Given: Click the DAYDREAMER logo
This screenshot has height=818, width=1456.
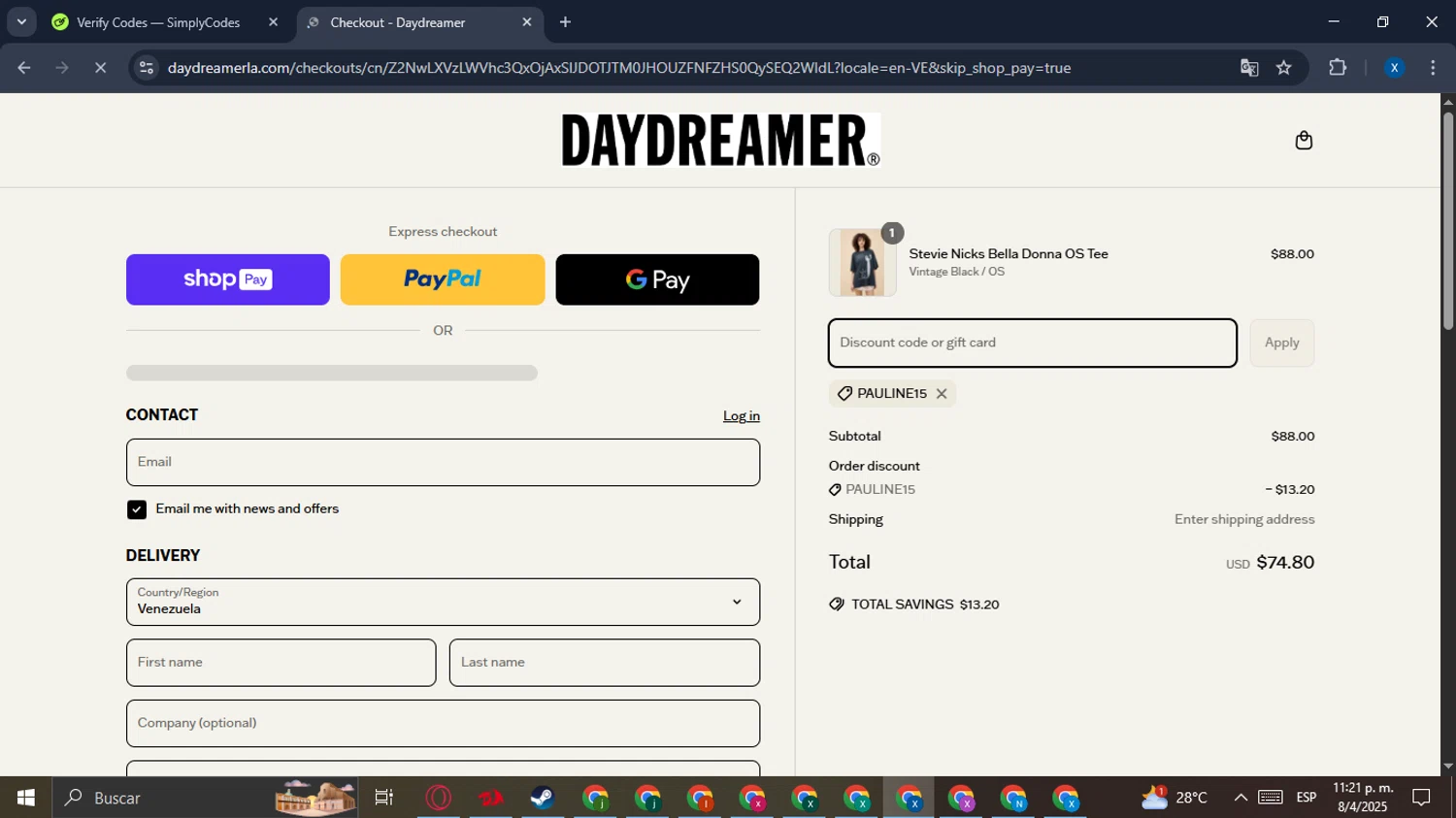Looking at the screenshot, I should [x=721, y=140].
